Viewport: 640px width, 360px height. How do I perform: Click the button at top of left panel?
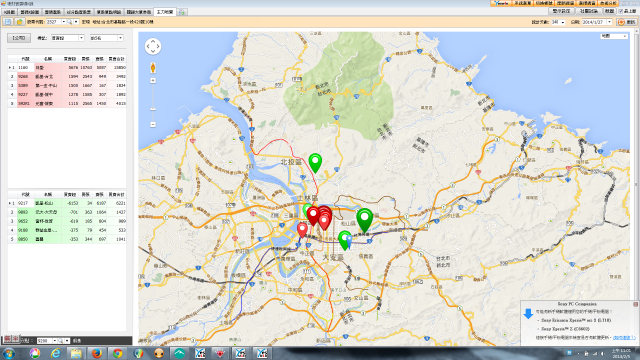point(19,38)
